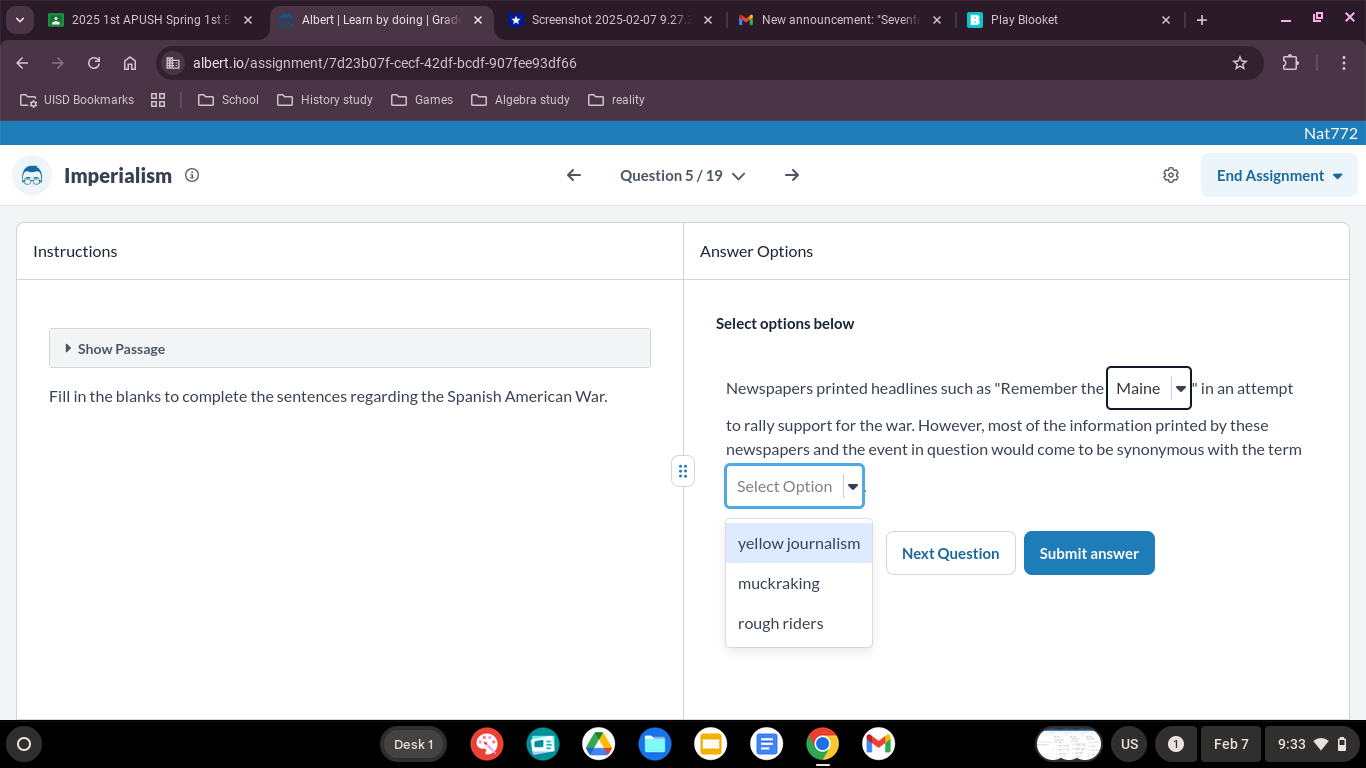Open the system status tray at 9:33
1366x768 pixels.
[1313, 744]
